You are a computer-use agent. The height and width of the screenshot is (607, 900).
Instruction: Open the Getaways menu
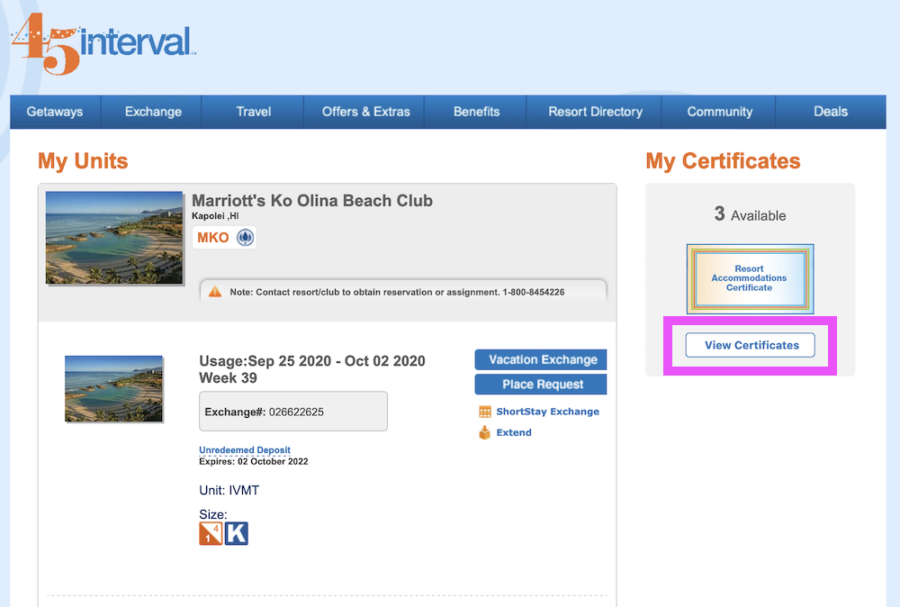pyautogui.click(x=55, y=112)
